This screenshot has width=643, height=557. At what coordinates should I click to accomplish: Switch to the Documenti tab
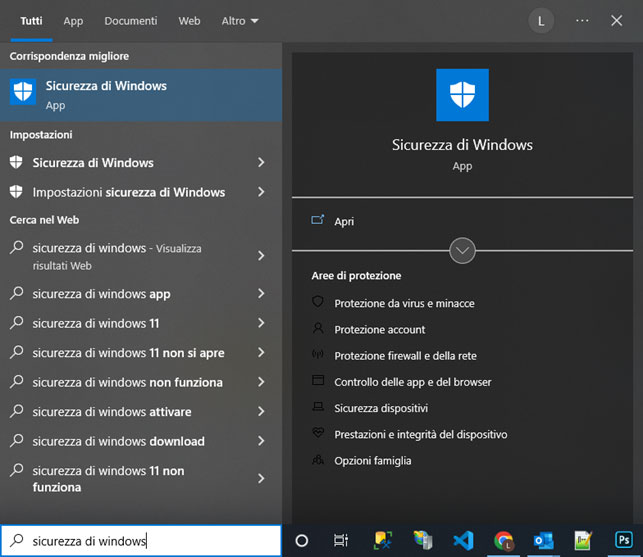coord(130,21)
